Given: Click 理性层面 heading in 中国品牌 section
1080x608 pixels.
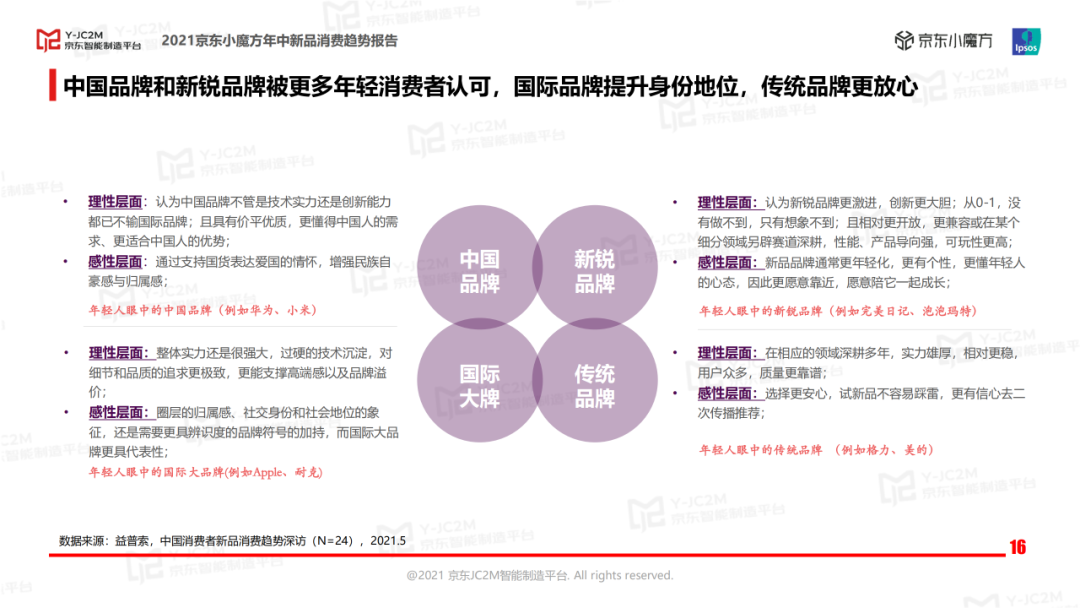Looking at the screenshot, I should point(115,202).
